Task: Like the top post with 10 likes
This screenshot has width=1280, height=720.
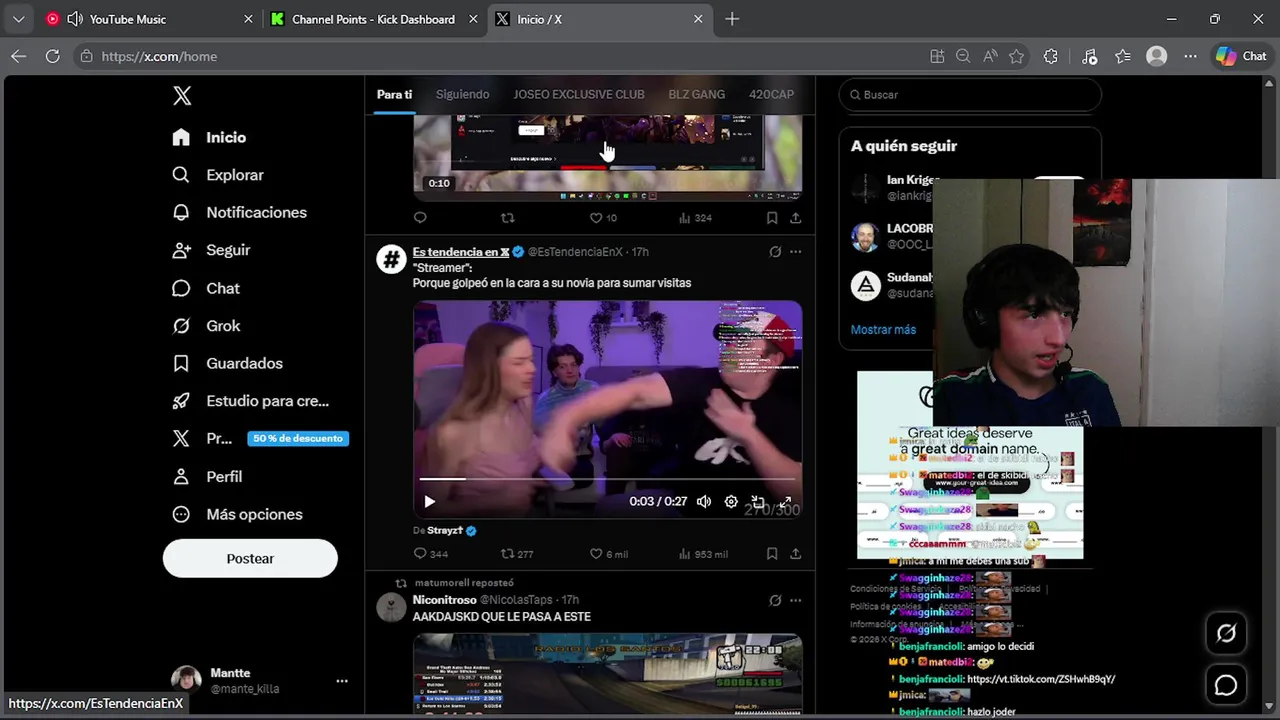Action: [x=603, y=218]
